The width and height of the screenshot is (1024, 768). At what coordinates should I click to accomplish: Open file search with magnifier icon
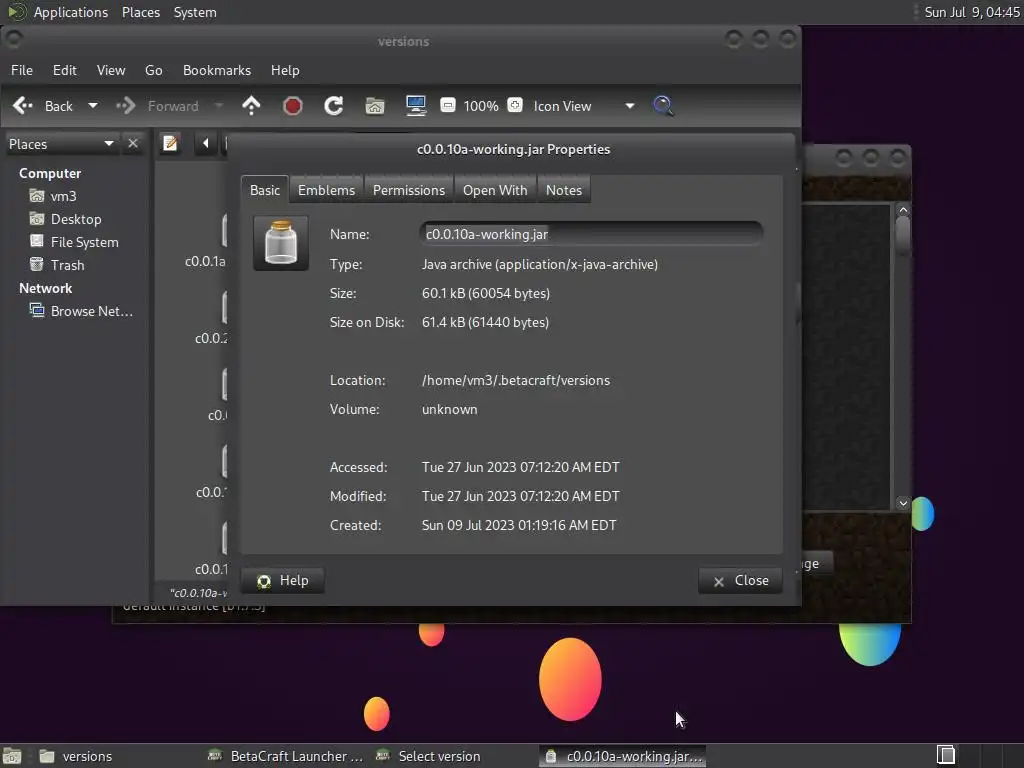pyautogui.click(x=663, y=106)
